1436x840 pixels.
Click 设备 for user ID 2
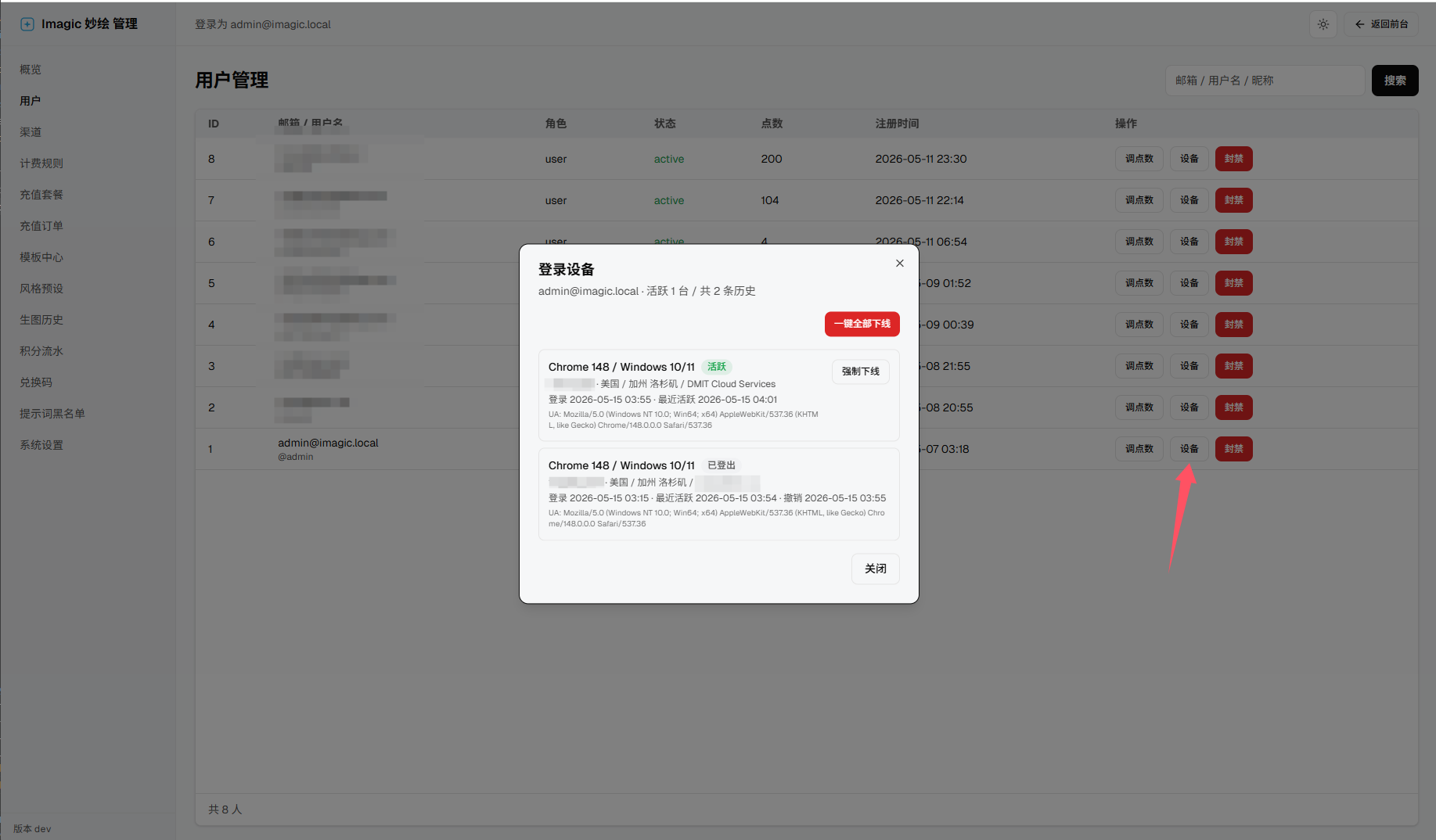click(1189, 407)
